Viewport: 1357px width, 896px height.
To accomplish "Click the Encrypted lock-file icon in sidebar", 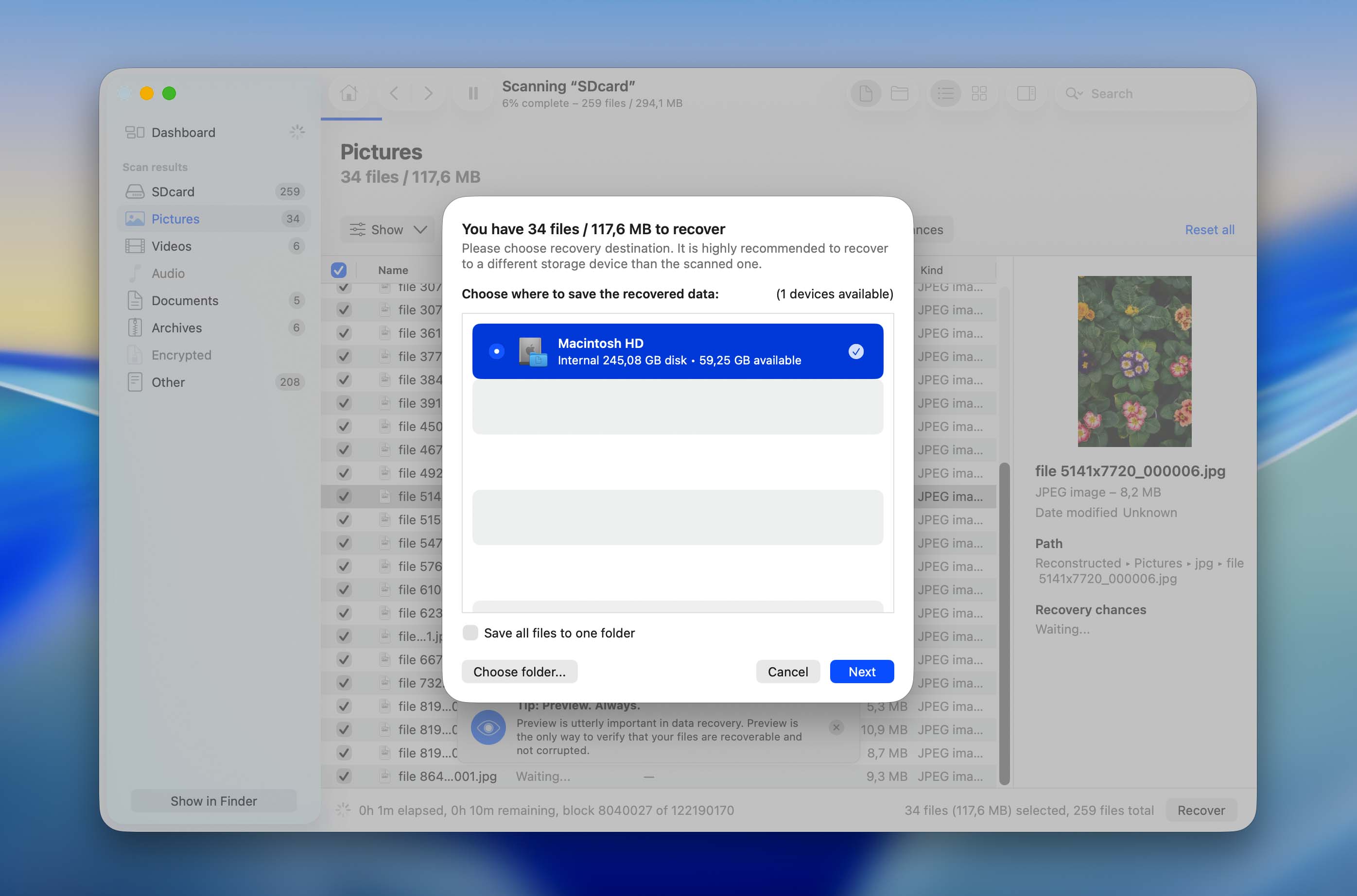I will click(x=135, y=355).
